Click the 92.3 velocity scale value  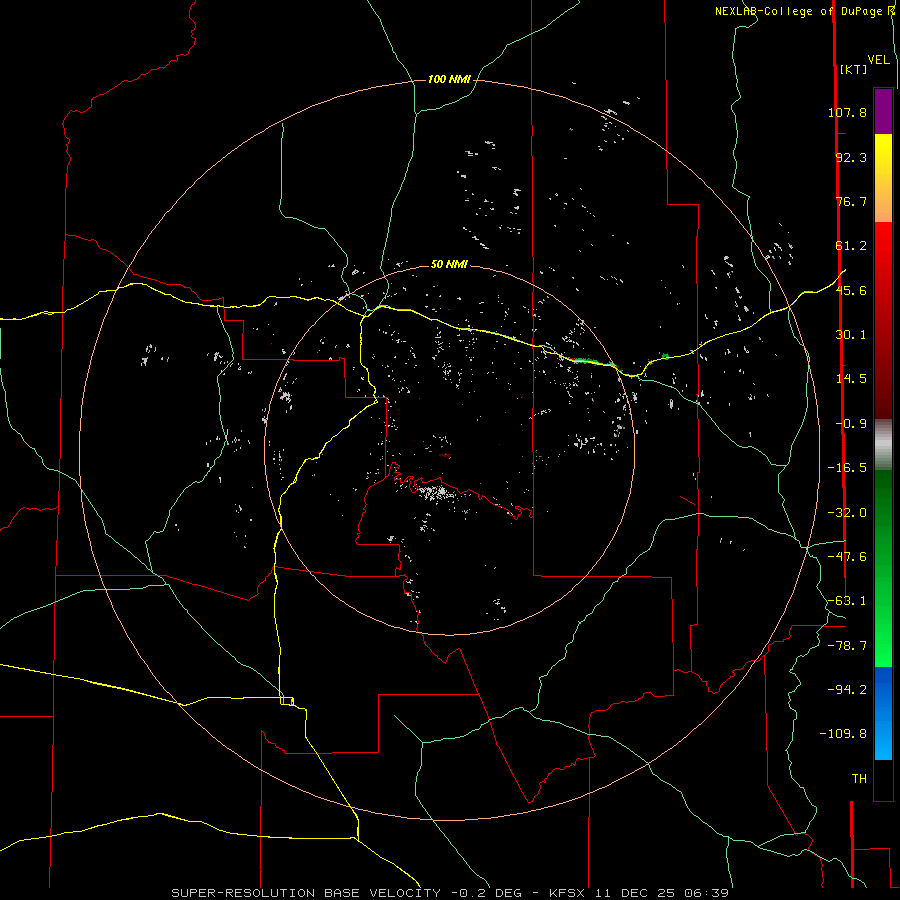tap(851, 157)
